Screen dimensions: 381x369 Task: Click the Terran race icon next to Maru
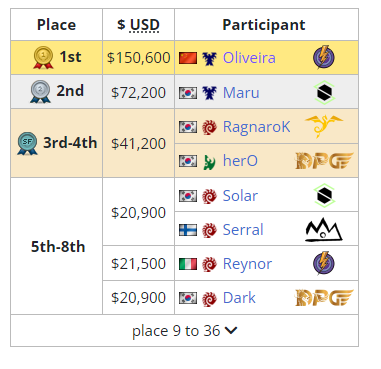coord(209,93)
